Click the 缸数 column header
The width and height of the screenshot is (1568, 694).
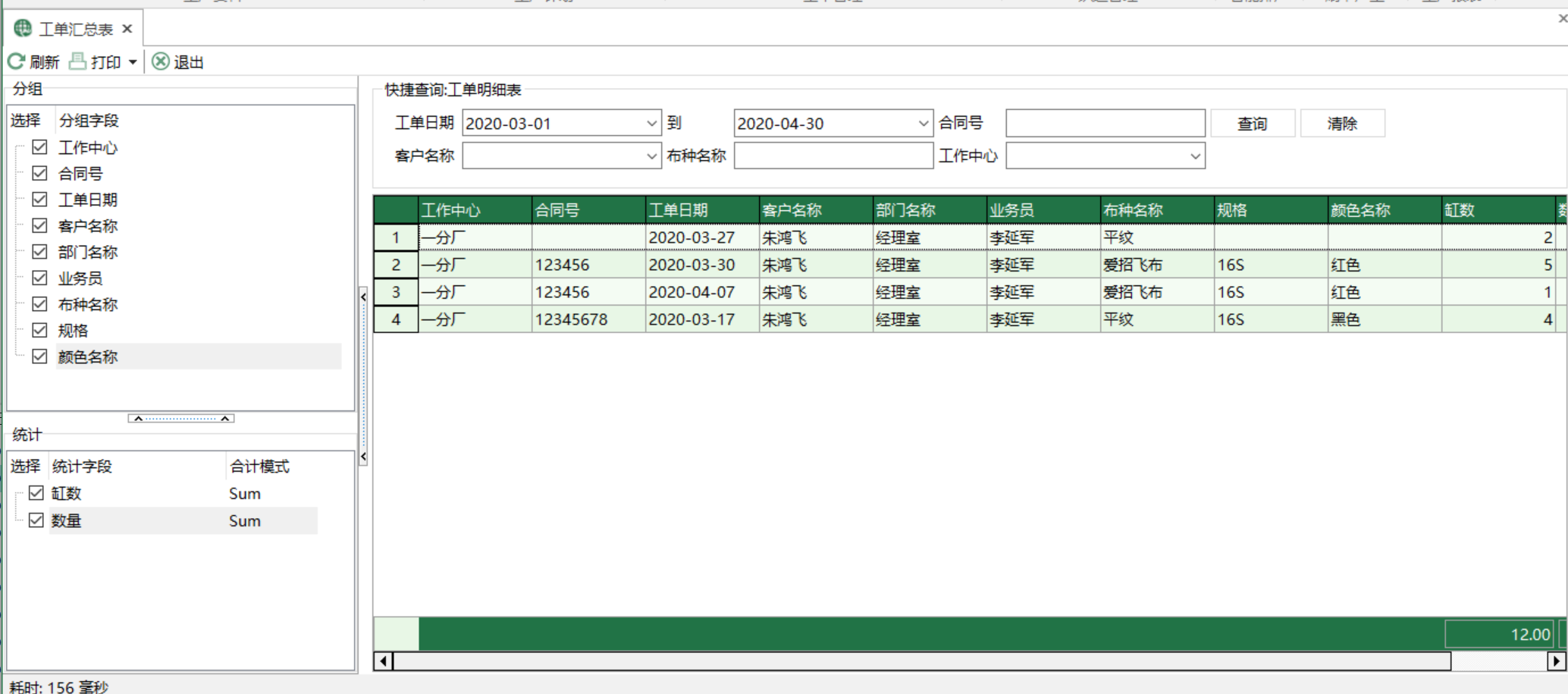point(1498,210)
